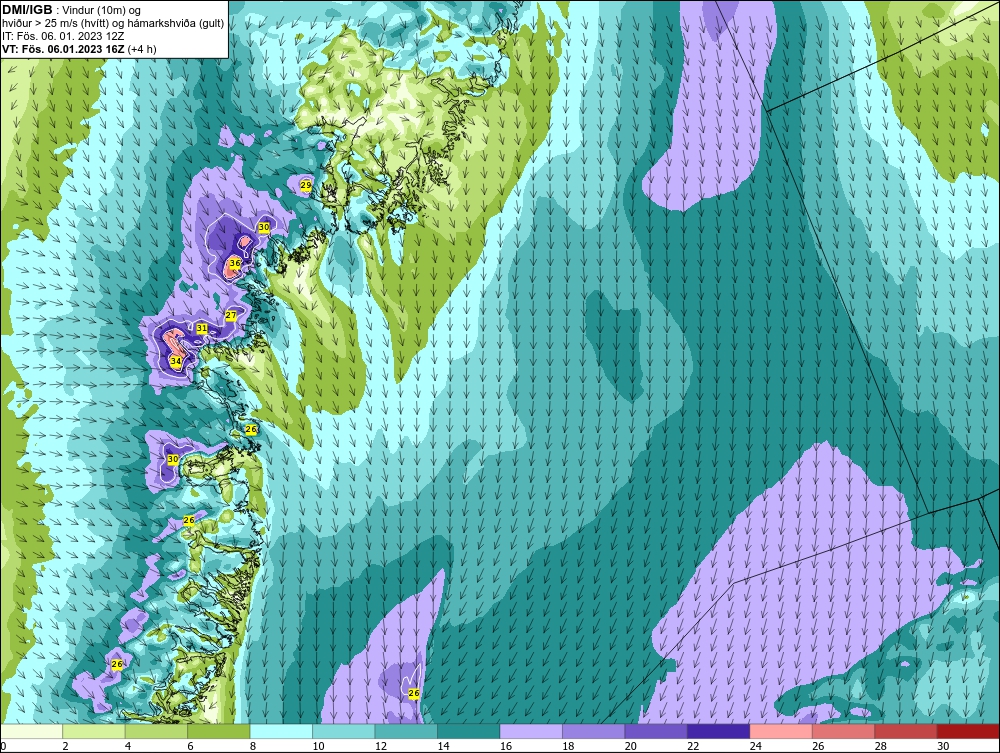Click the 2–4 m/s legend color segment
The height and width of the screenshot is (753, 1000).
[94, 731]
